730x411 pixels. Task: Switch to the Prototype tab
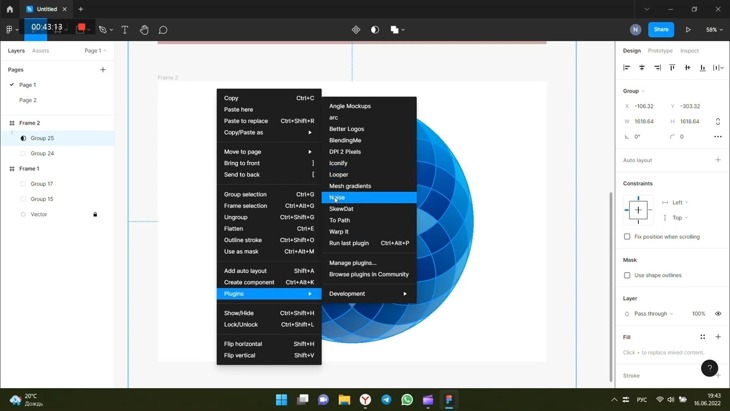pos(660,51)
